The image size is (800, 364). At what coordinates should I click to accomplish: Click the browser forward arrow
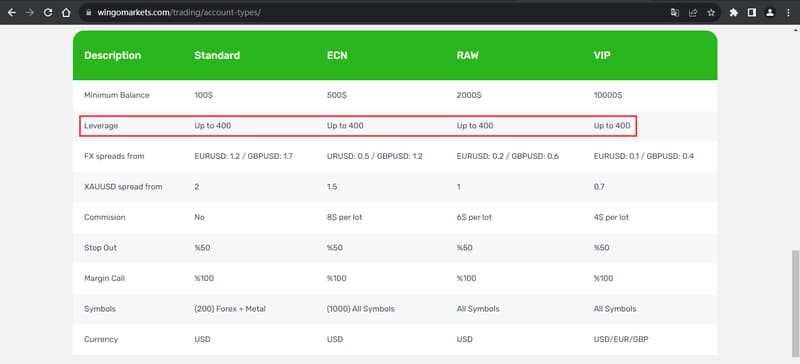coord(30,13)
